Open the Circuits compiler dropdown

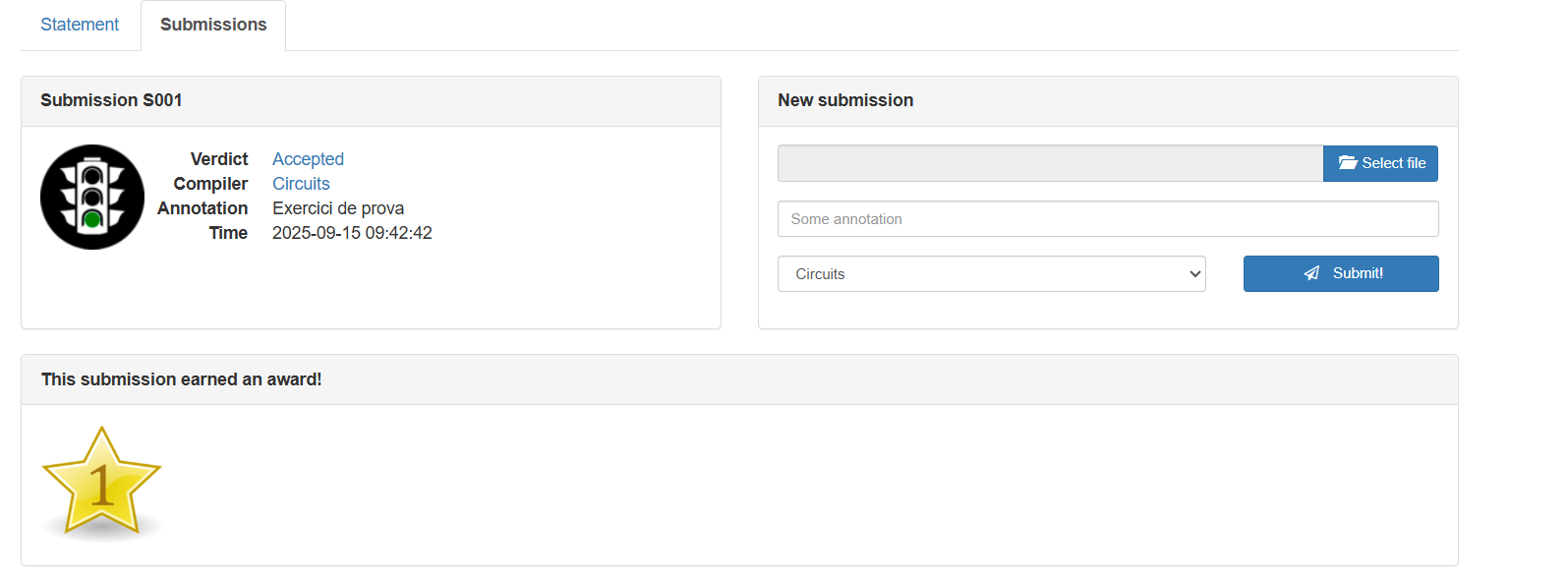(x=991, y=274)
